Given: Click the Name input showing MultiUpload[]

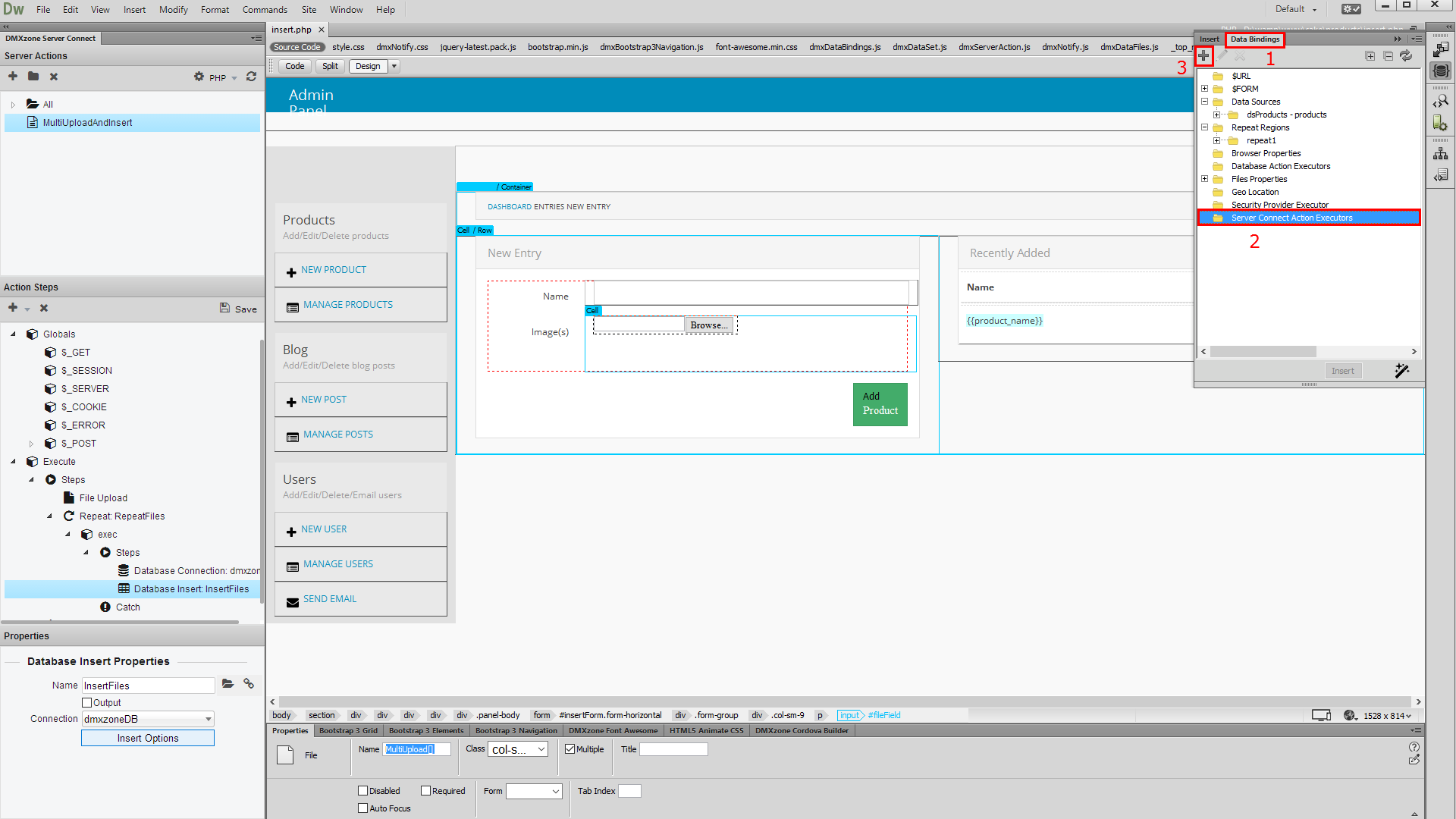Looking at the screenshot, I should click(x=417, y=749).
